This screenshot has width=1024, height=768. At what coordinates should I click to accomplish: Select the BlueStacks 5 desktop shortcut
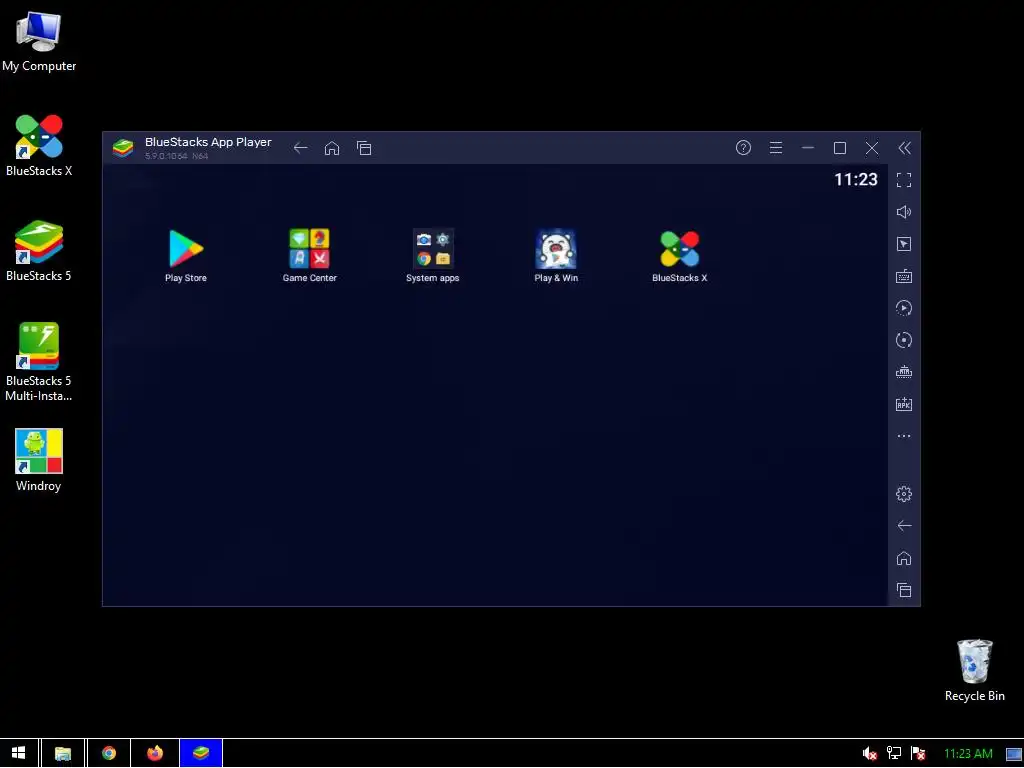pyautogui.click(x=39, y=251)
